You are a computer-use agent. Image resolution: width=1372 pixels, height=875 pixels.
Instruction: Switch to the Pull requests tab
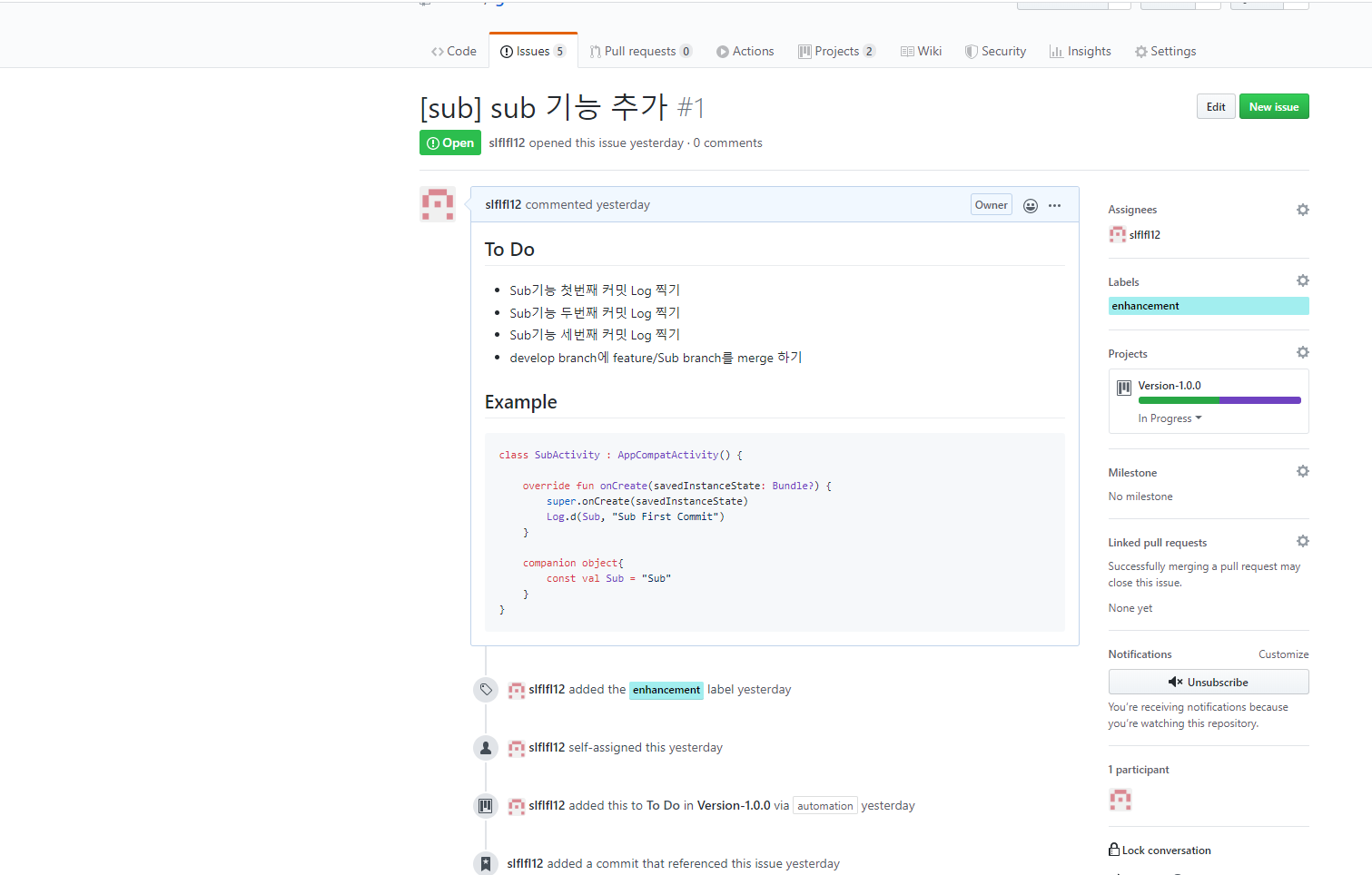(x=641, y=51)
